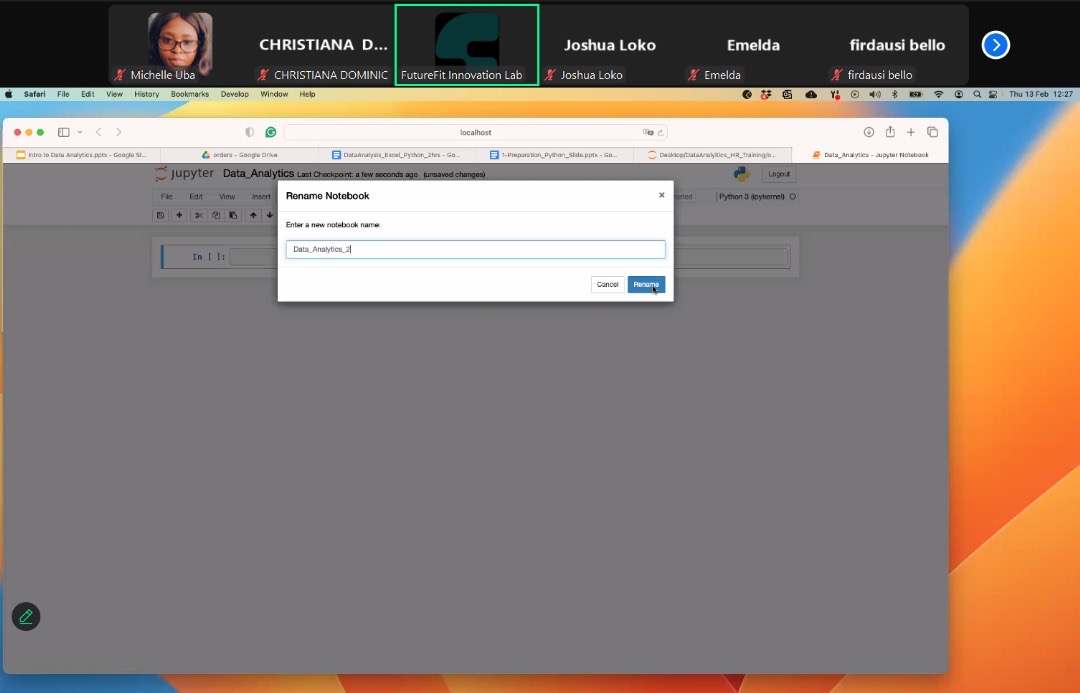1080x693 pixels.
Task: Select Joshua Loko's participant tile
Action: 610,45
